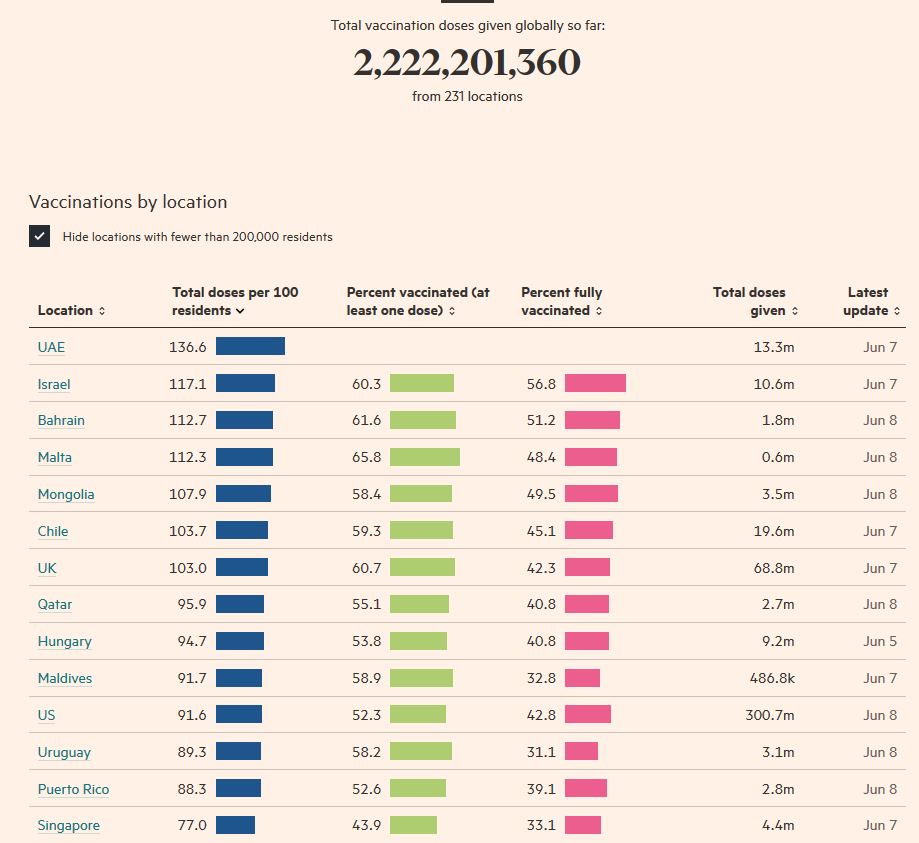Sort by Total doses per 100 residents
The width and height of the screenshot is (919, 843).
235,301
